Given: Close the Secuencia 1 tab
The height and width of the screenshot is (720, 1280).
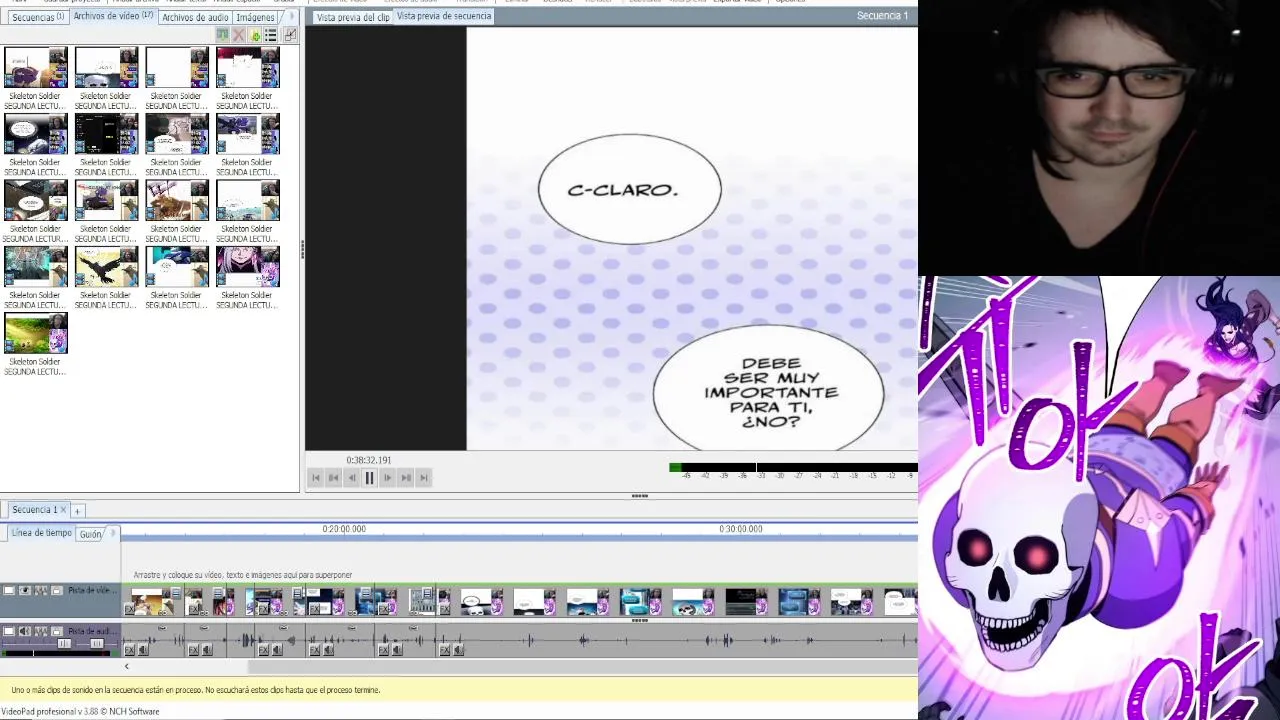Looking at the screenshot, I should point(64,510).
